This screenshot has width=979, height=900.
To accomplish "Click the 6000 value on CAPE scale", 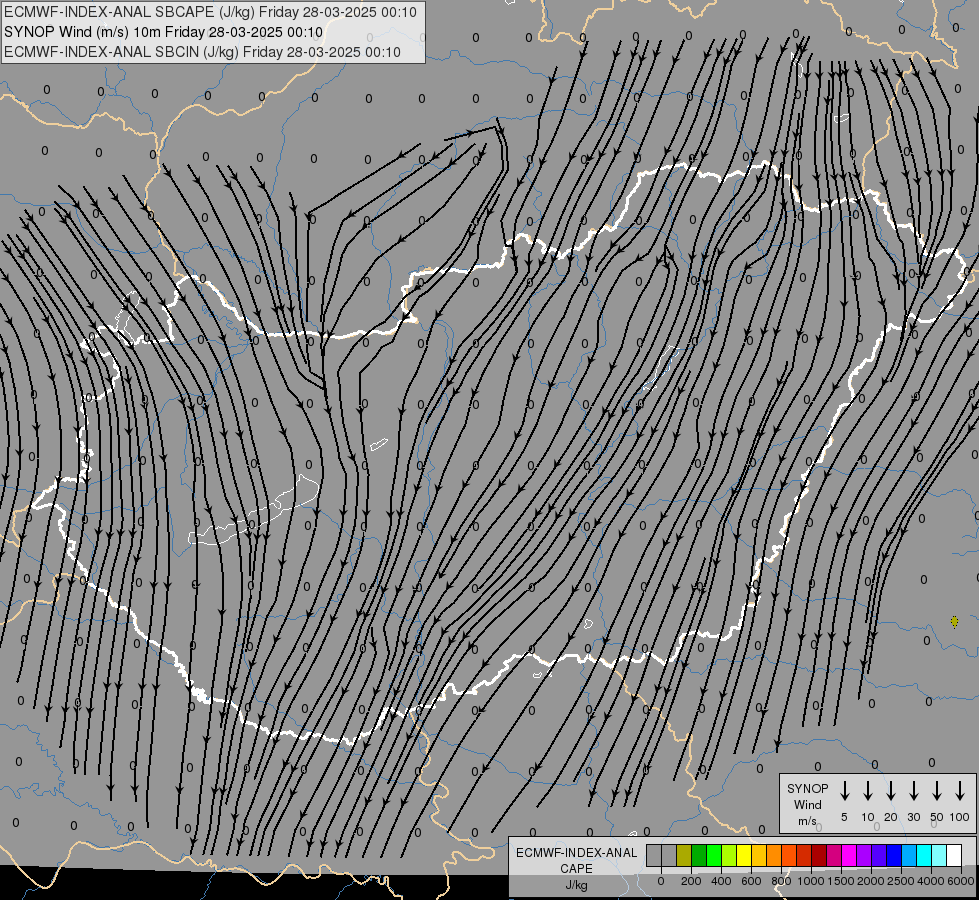I will tap(961, 881).
